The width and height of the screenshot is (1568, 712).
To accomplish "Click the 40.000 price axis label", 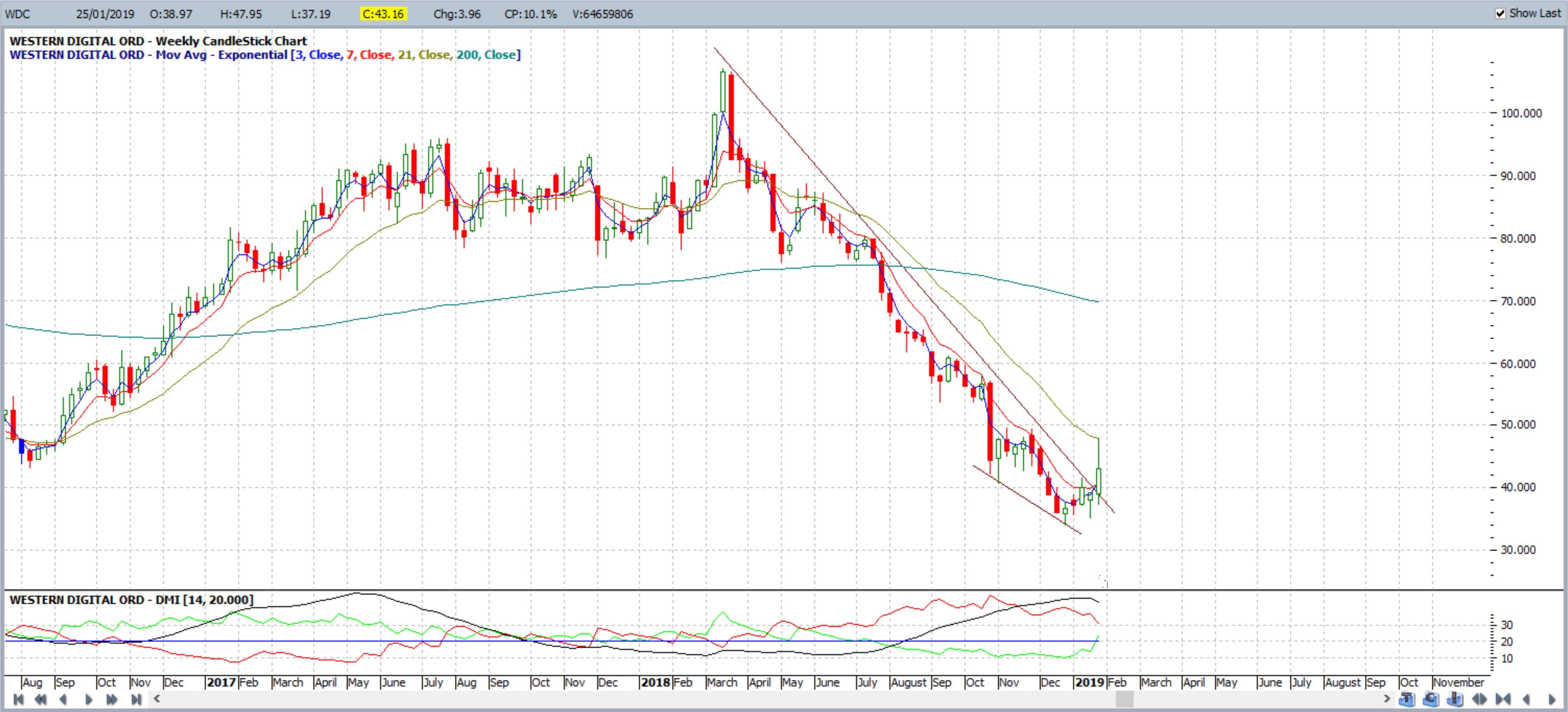I will [1518, 487].
